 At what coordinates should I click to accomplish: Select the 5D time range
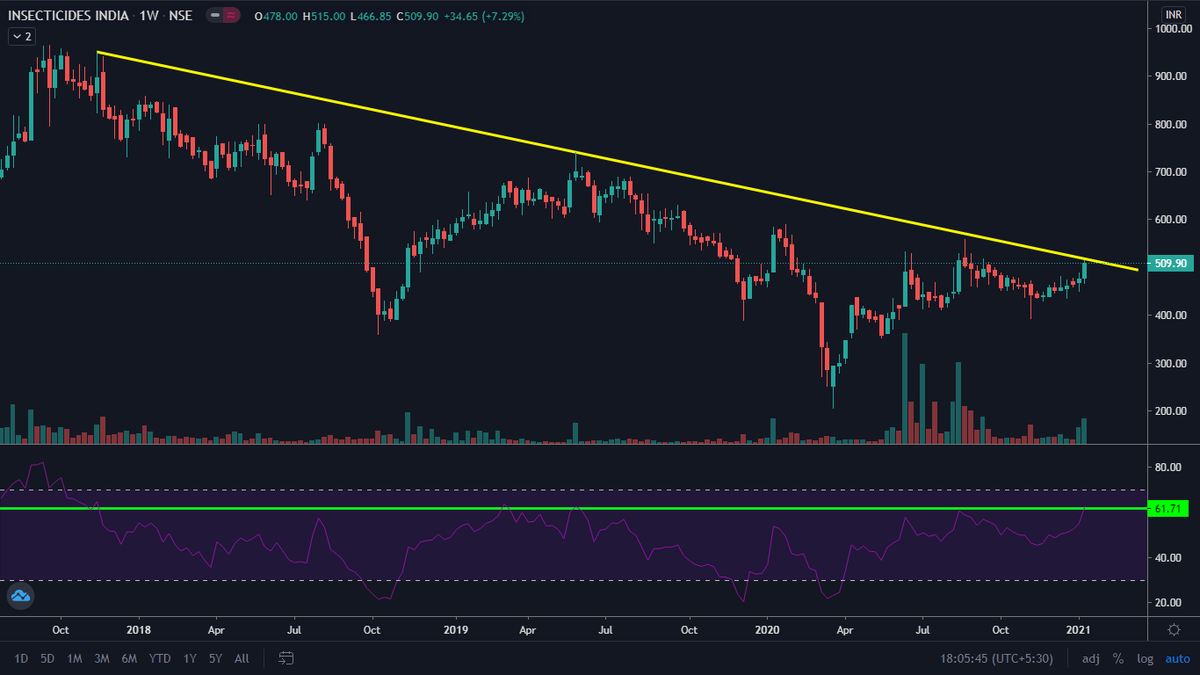pyautogui.click(x=47, y=659)
